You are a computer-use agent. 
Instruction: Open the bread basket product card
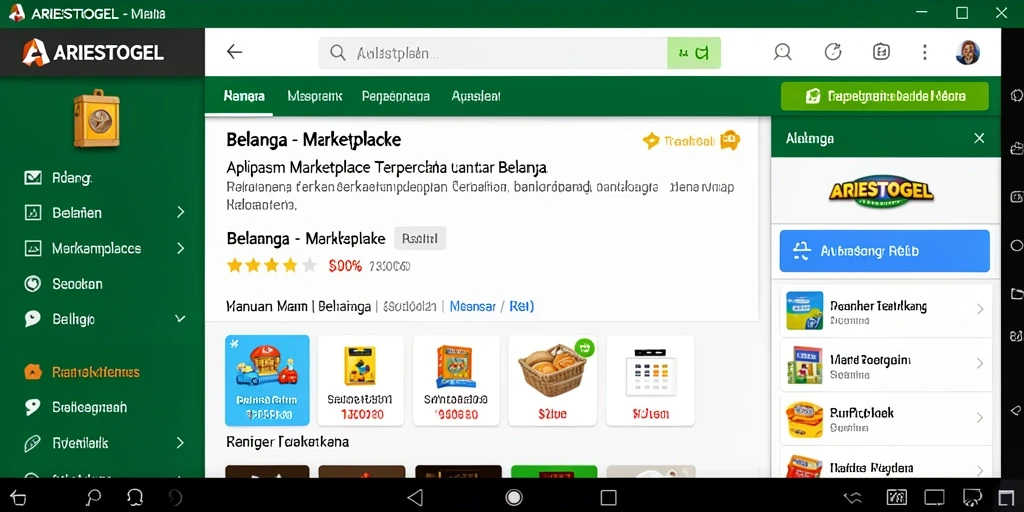552,381
